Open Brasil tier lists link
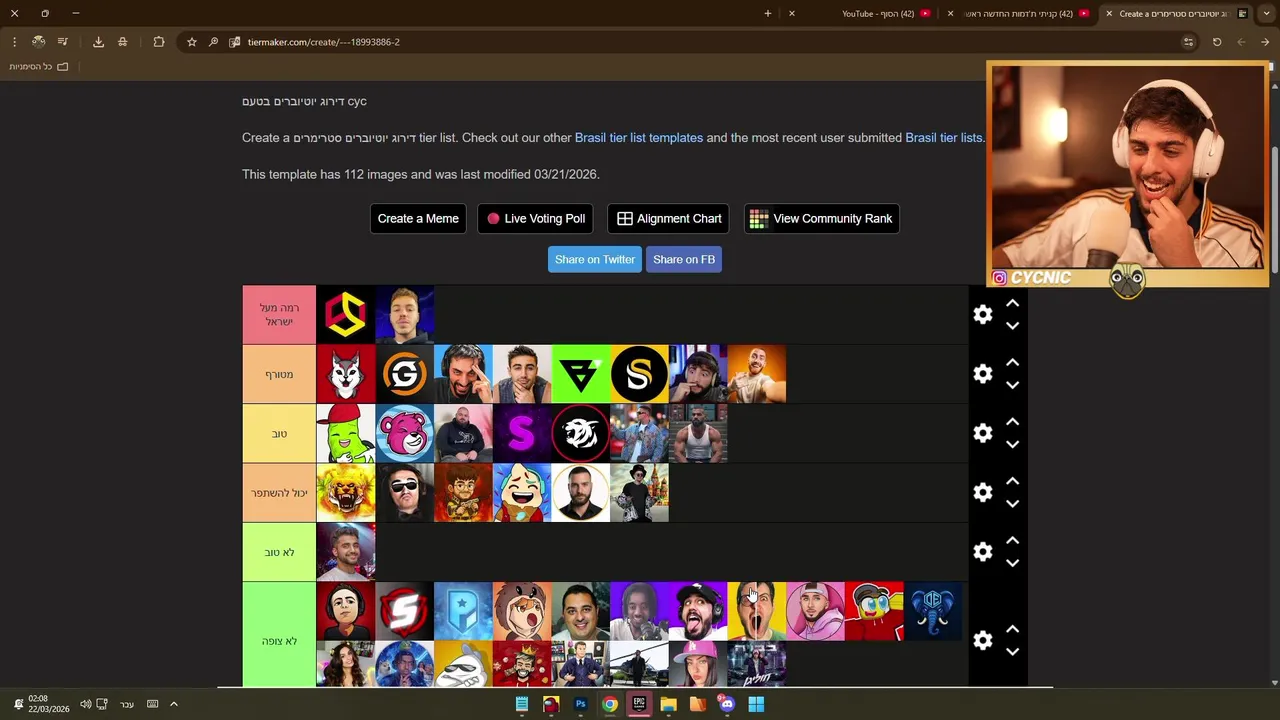Image resolution: width=1280 pixels, height=720 pixels. click(944, 137)
